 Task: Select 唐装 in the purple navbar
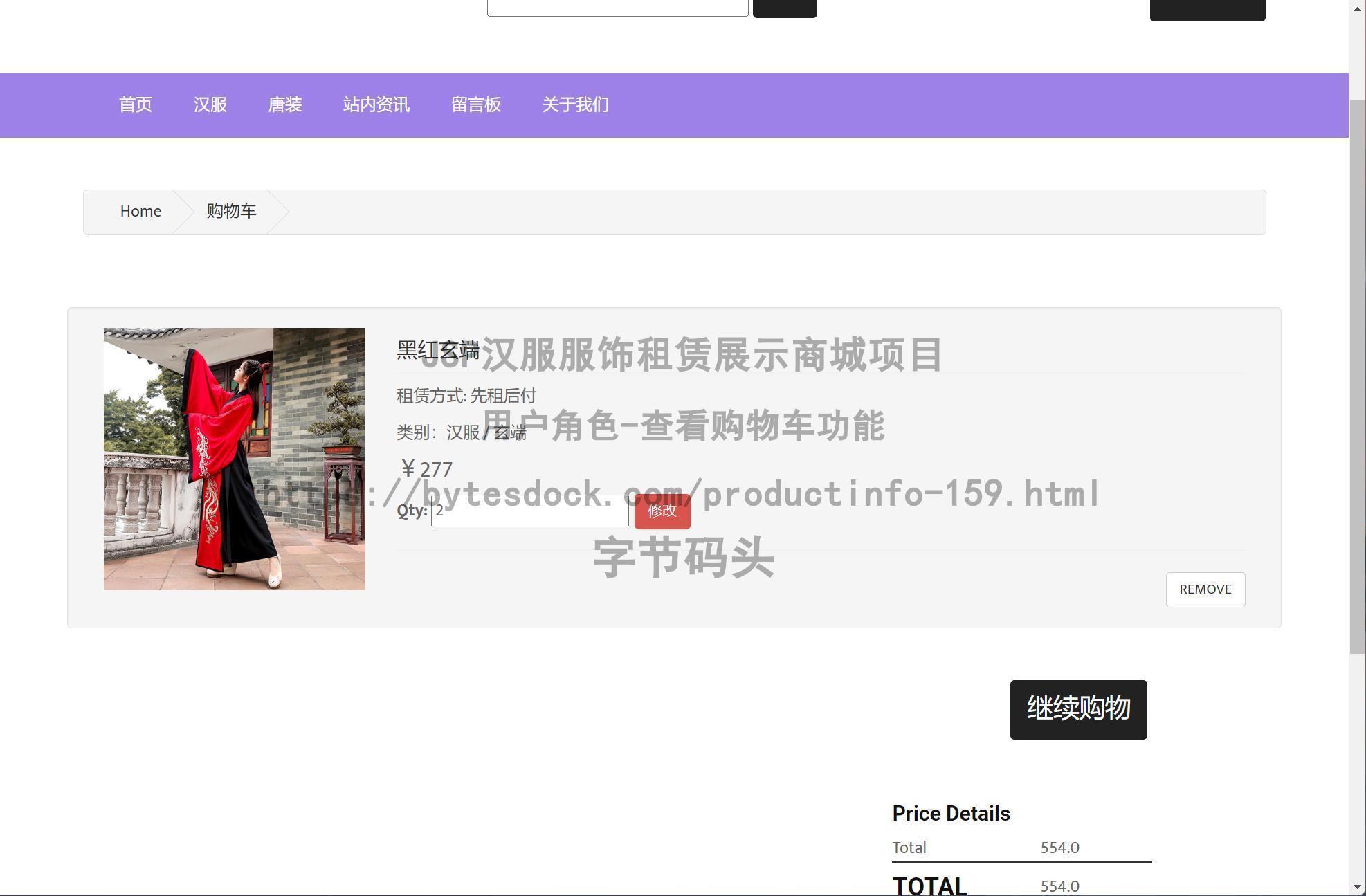(285, 105)
